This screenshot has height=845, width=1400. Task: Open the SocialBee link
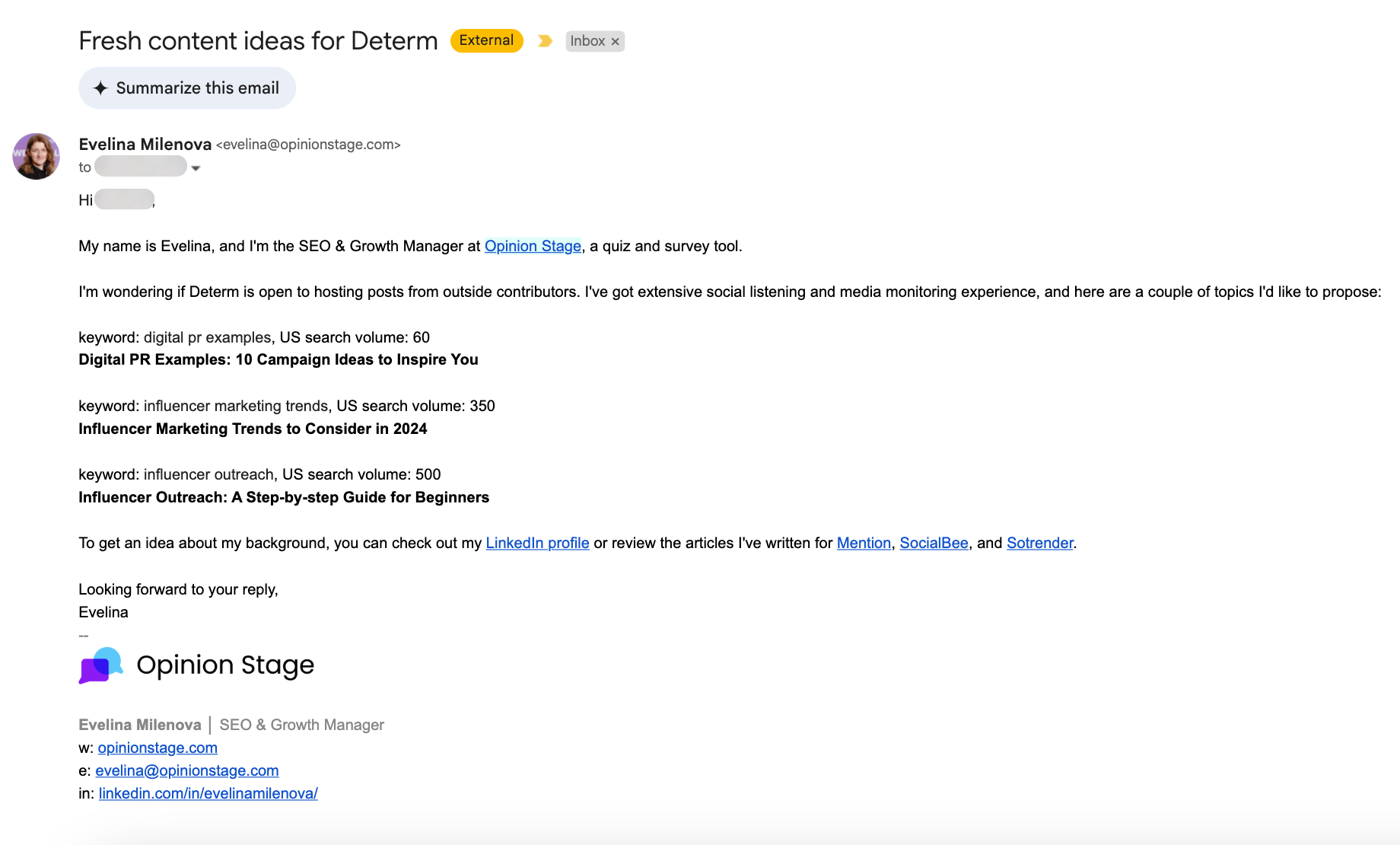pos(934,543)
